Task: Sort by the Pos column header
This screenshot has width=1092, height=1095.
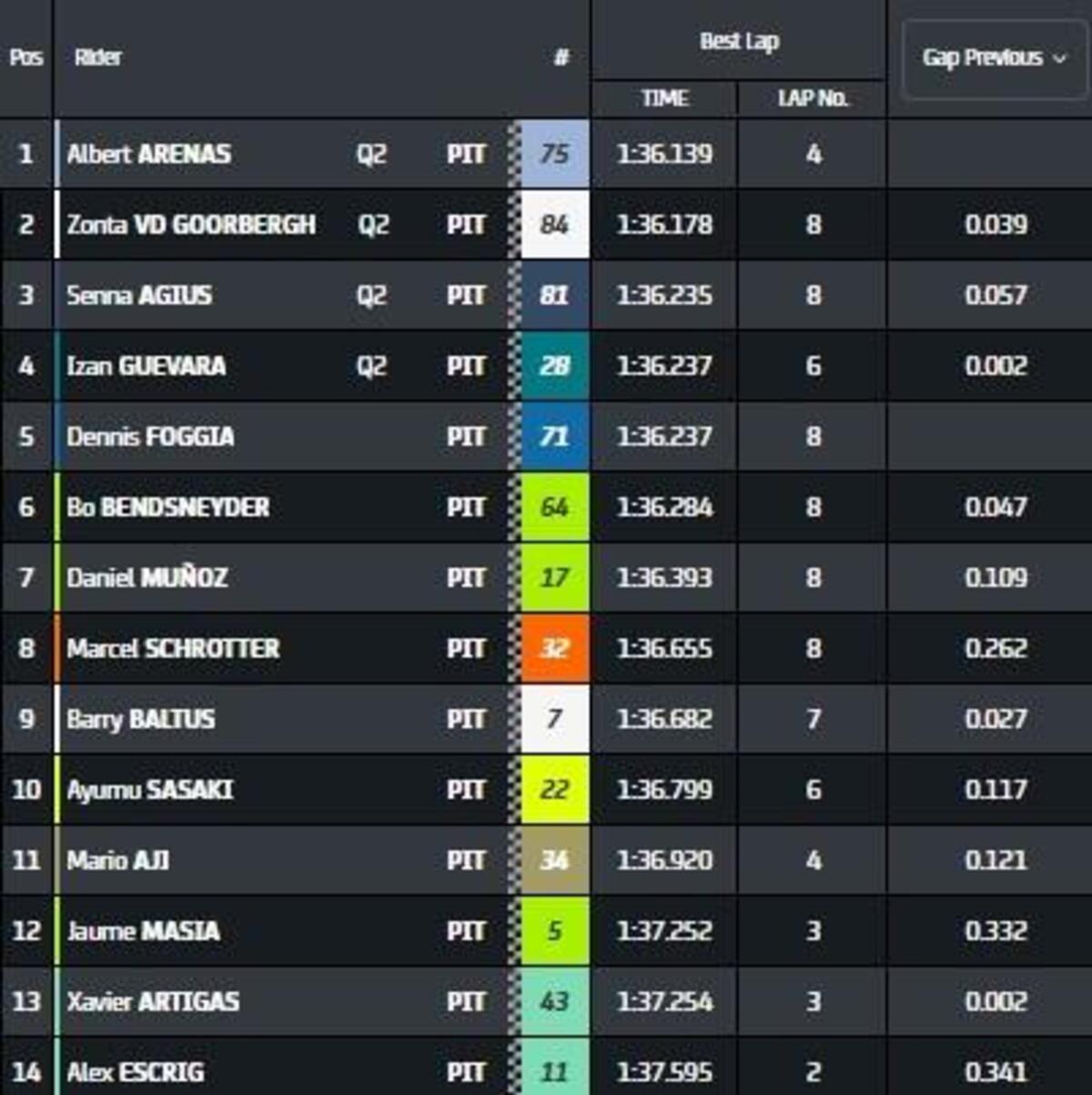Action: (26, 57)
